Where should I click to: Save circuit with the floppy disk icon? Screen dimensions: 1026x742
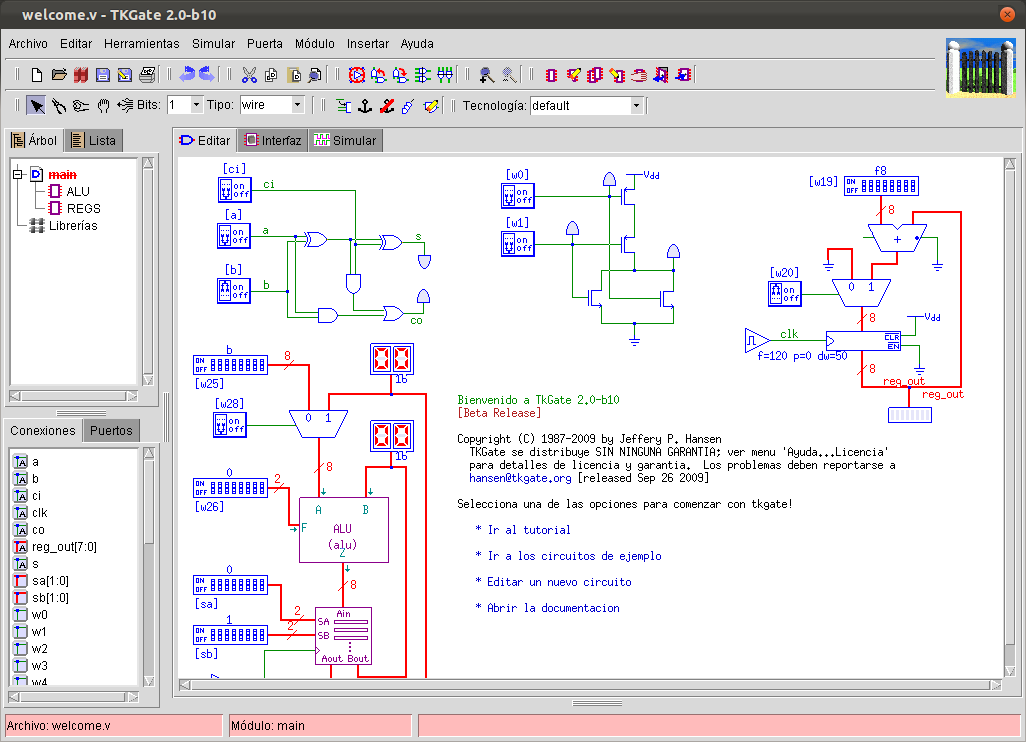[x=103, y=75]
